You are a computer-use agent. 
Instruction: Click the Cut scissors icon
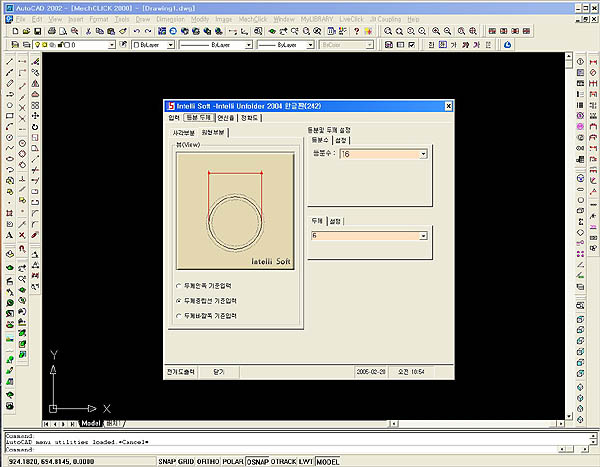pos(88,31)
